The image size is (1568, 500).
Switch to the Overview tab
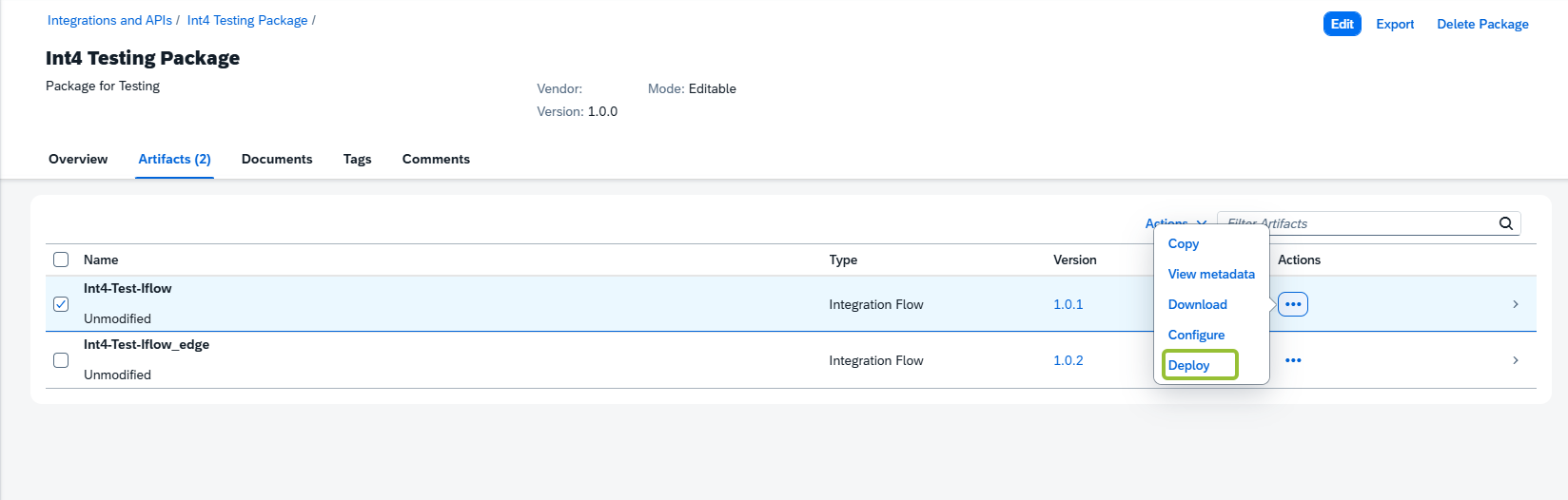click(78, 159)
